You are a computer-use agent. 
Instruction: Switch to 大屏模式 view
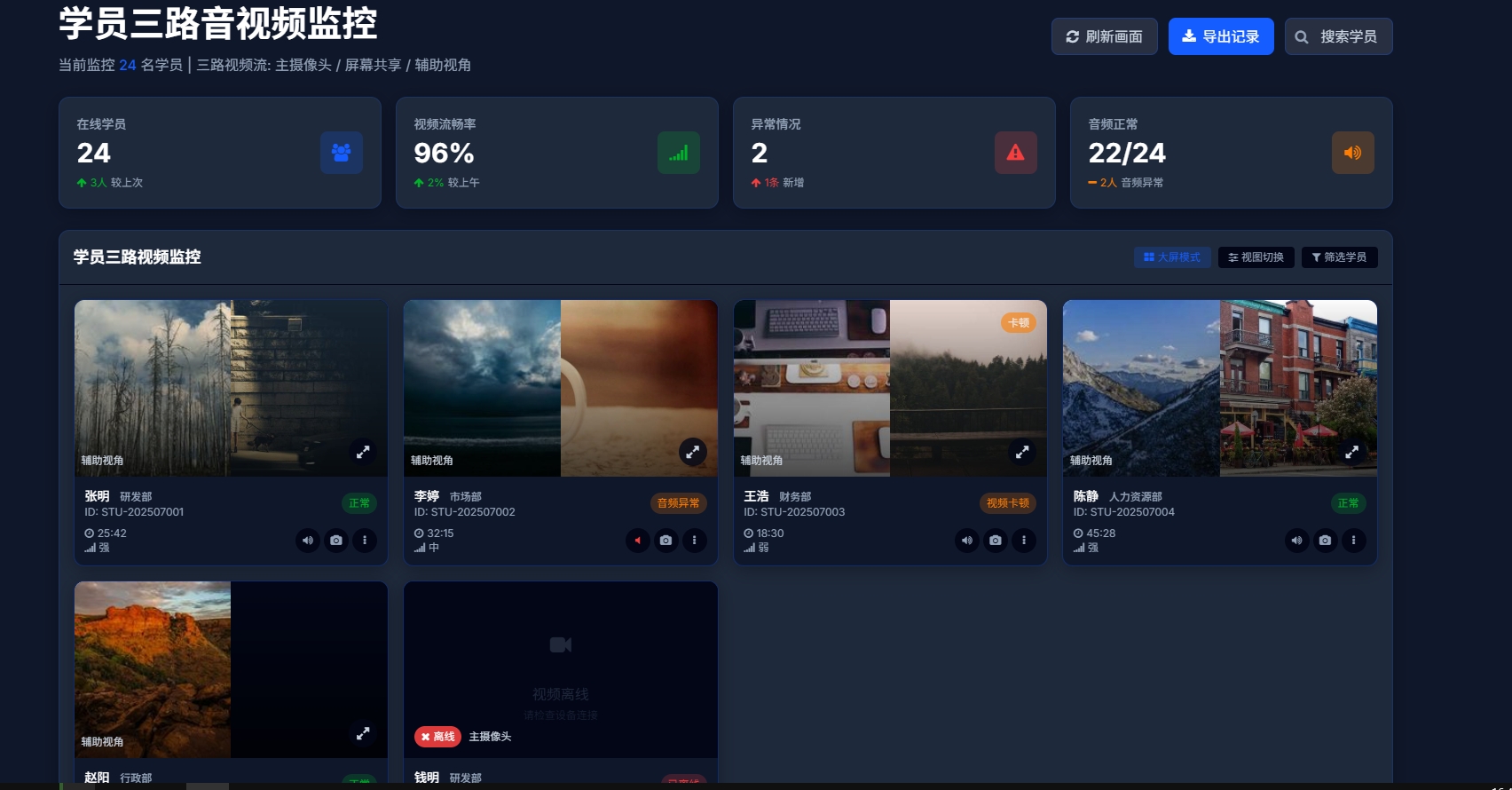click(x=1172, y=257)
